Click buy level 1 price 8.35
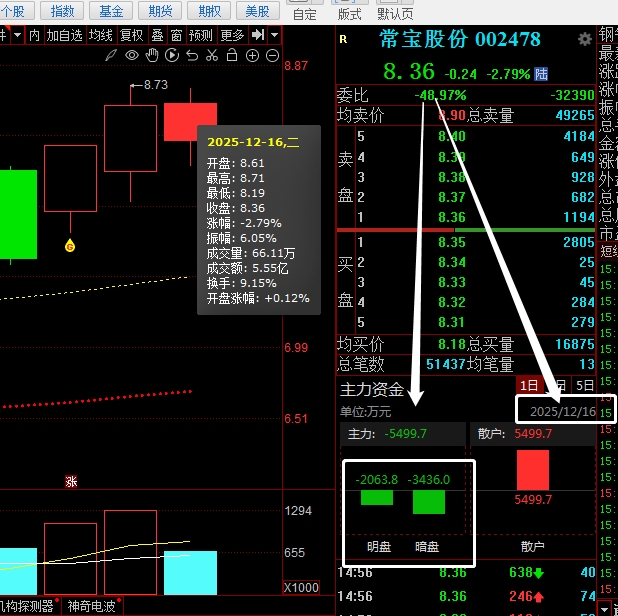This screenshot has width=618, height=616. [x=452, y=242]
